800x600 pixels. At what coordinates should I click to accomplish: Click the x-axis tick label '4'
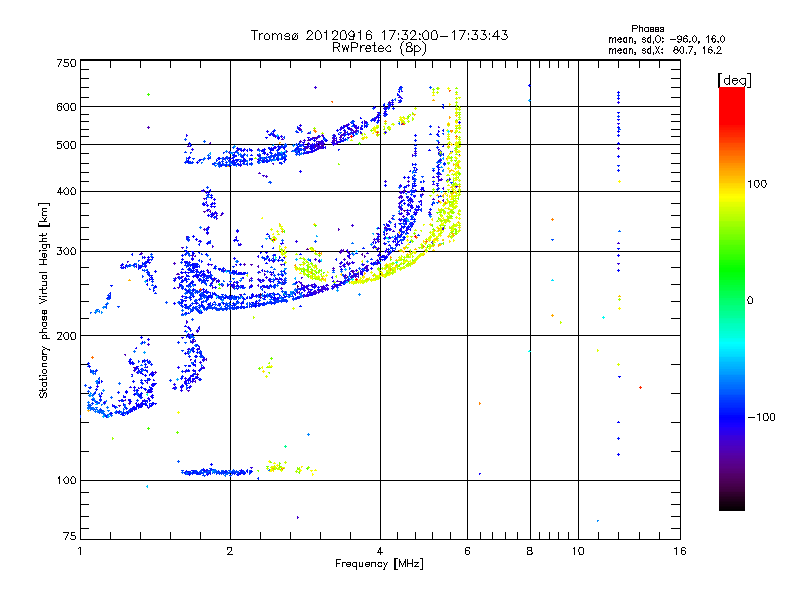(380, 551)
